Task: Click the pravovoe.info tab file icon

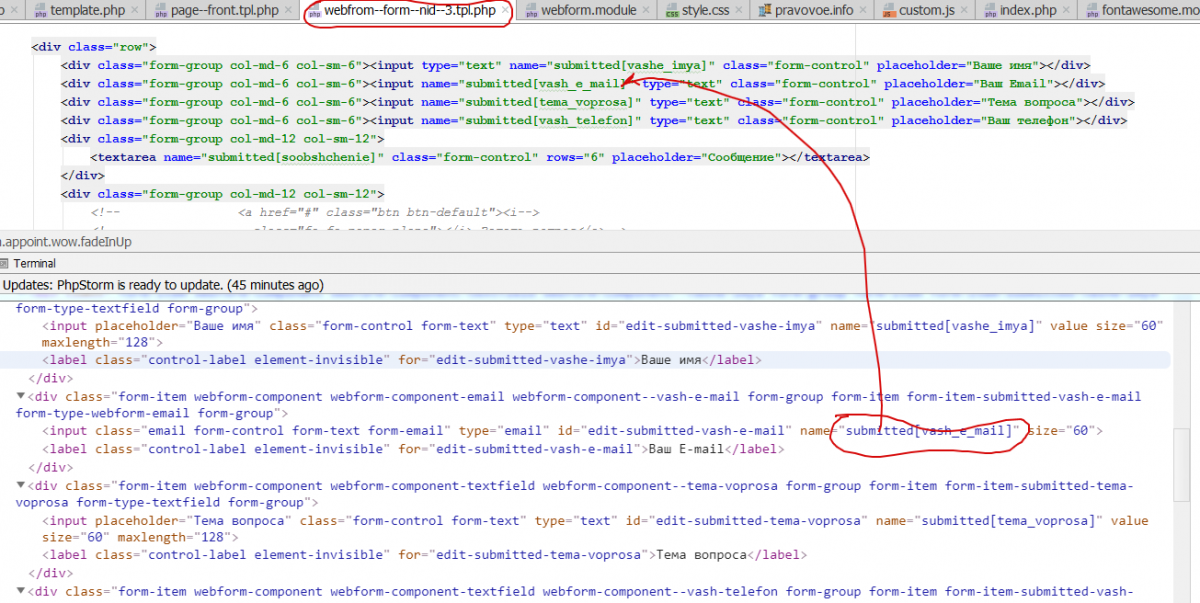Action: click(x=766, y=11)
